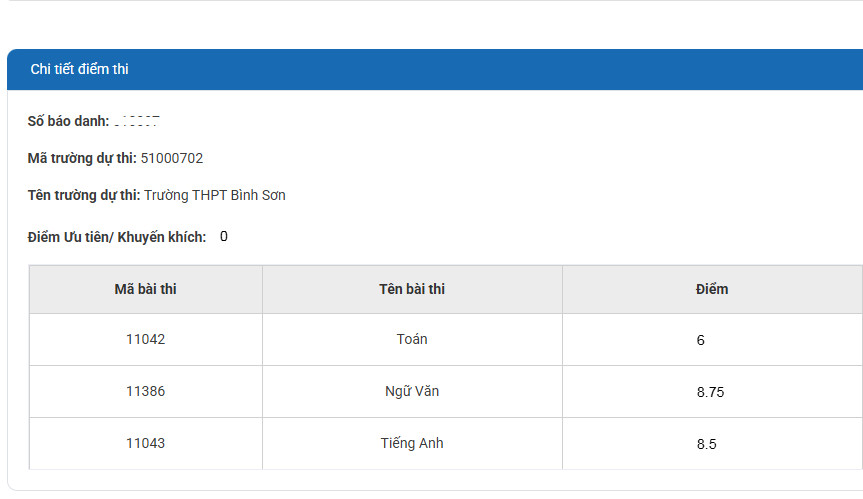
Task: Select exam code 11386 cell
Action: pyautogui.click(x=146, y=391)
